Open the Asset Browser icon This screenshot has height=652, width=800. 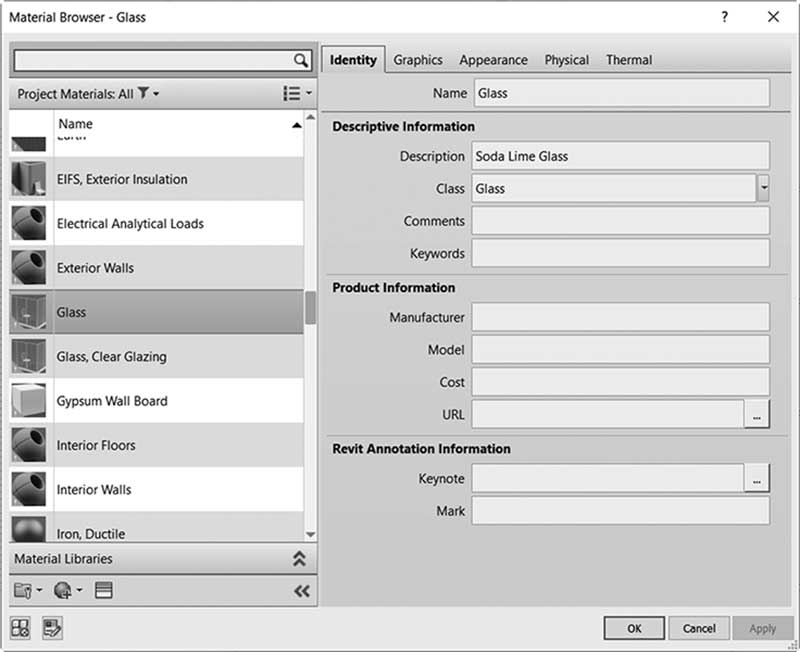point(20,628)
